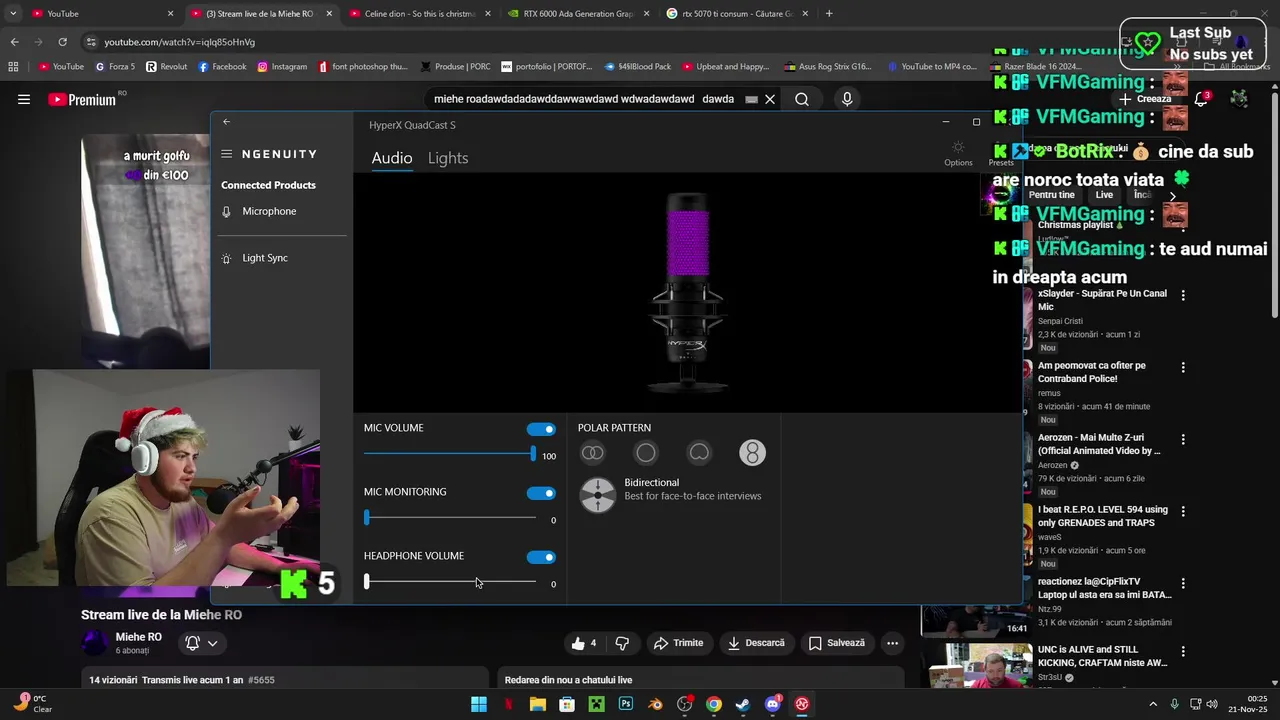Screen dimensions: 1280x720
Task: Launch Blender from the taskbar
Action: tap(655, 704)
